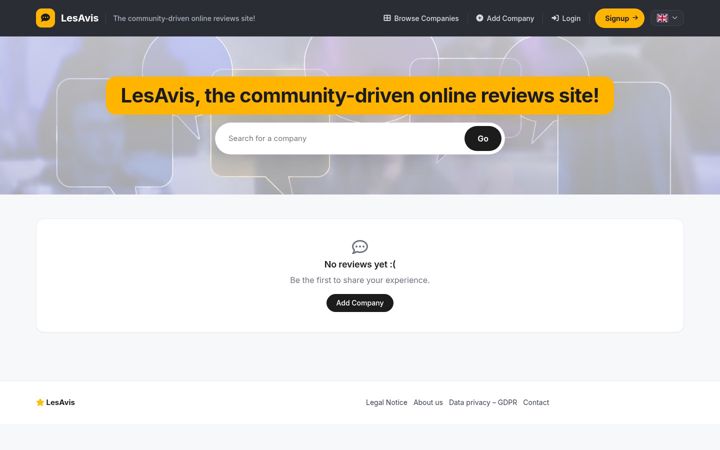Focus the Search for a company field
This screenshot has width=720, height=450.
[340, 138]
